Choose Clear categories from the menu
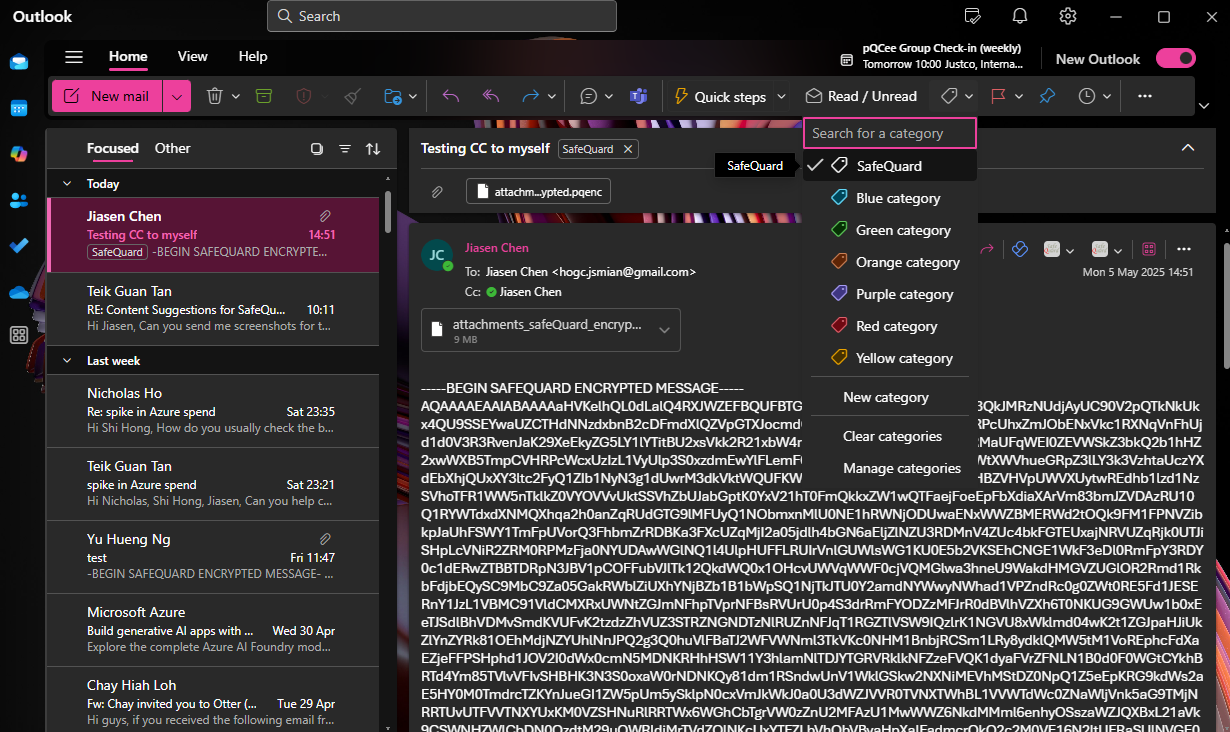The height and width of the screenshot is (732, 1230). pos(890,436)
